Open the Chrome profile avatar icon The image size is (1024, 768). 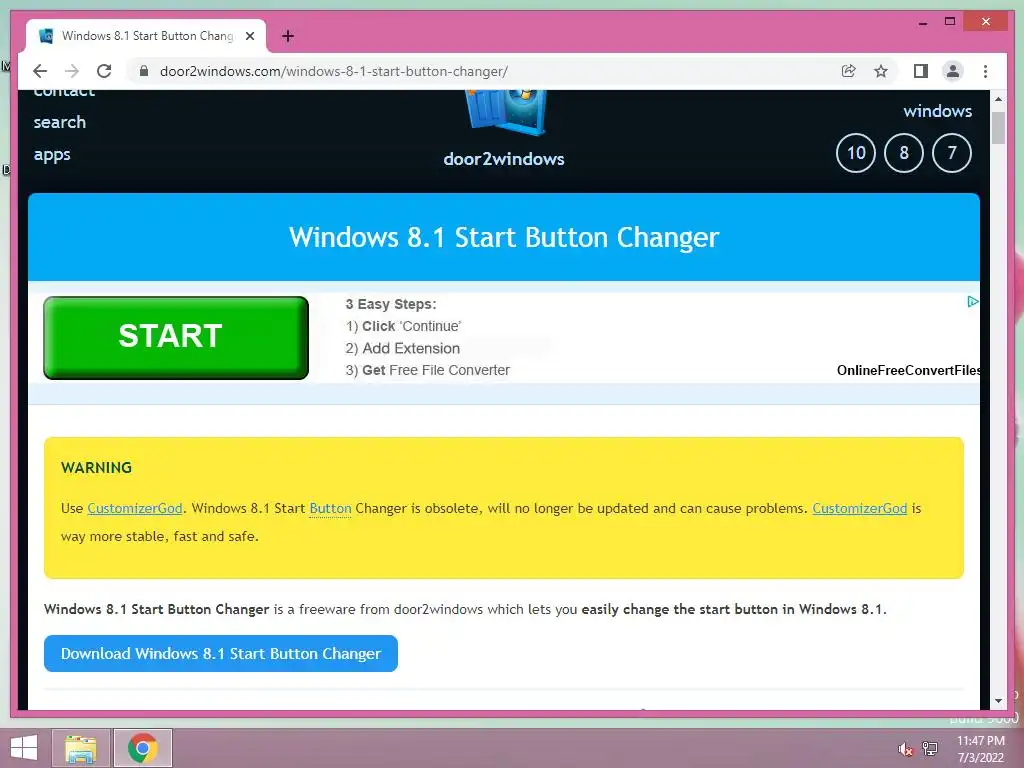coord(953,71)
